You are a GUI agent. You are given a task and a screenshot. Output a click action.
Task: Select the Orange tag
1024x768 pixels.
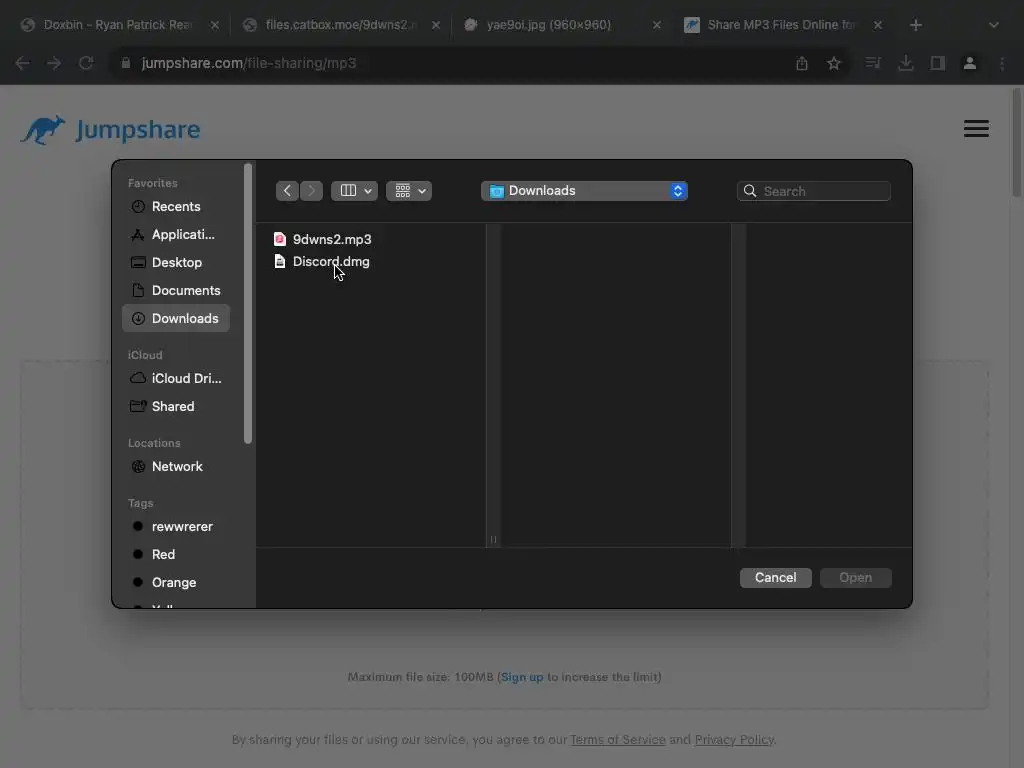pyautogui.click(x=176, y=583)
